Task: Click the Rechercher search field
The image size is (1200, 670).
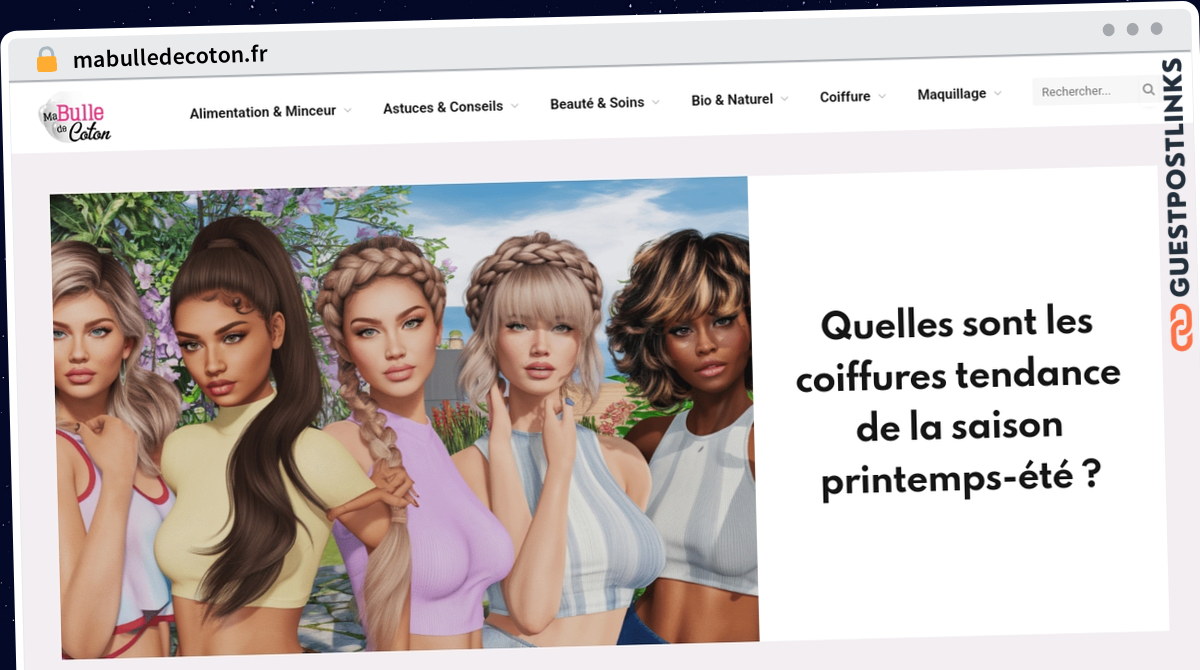Action: click(1086, 91)
